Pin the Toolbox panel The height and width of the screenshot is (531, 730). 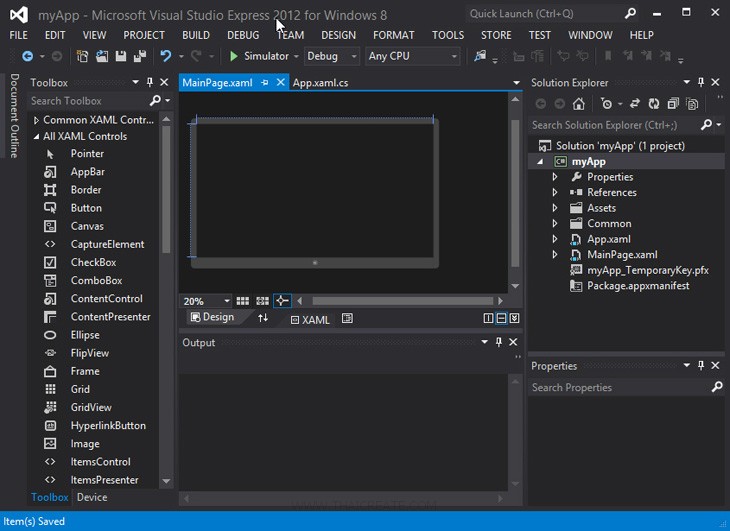click(x=149, y=82)
